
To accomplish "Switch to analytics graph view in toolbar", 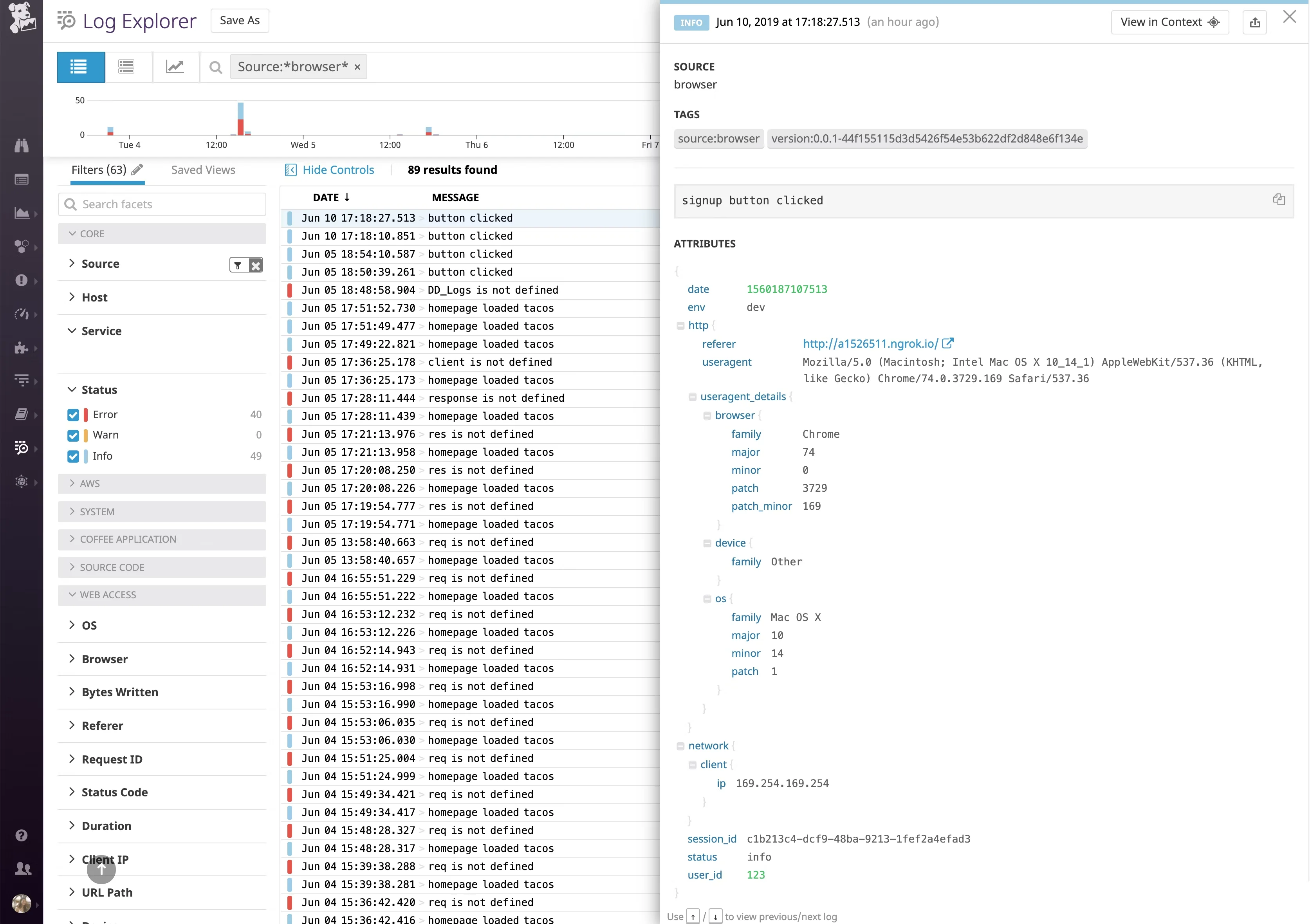I will (x=176, y=67).
